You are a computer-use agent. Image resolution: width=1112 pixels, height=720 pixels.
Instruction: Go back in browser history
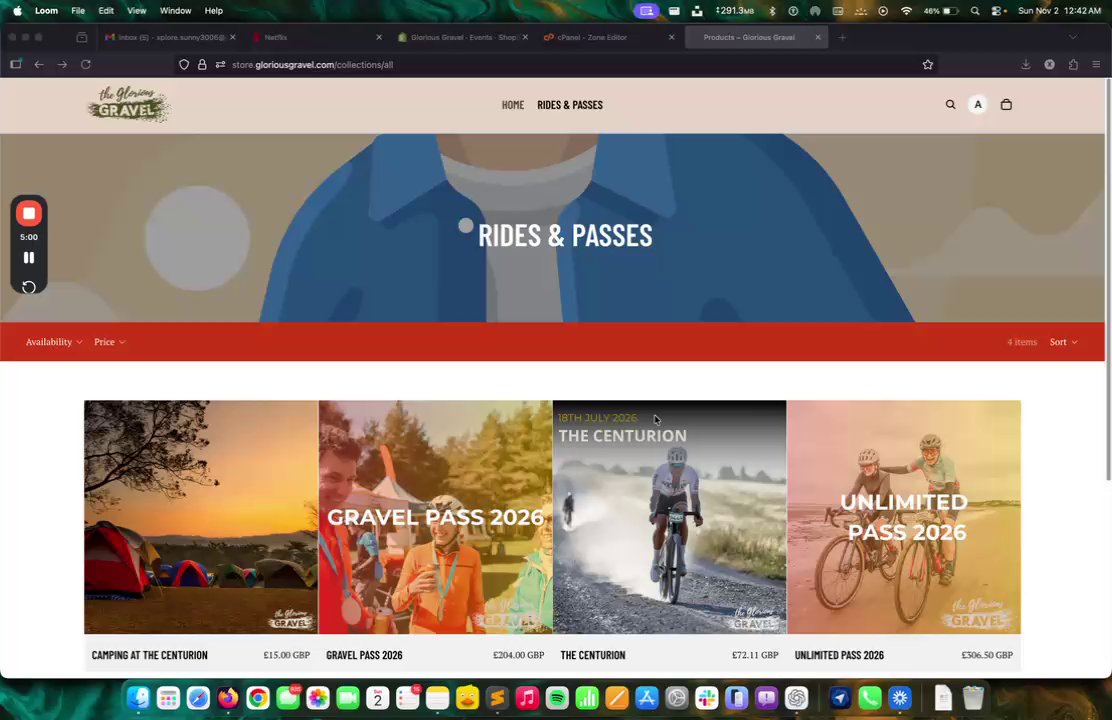click(x=39, y=65)
